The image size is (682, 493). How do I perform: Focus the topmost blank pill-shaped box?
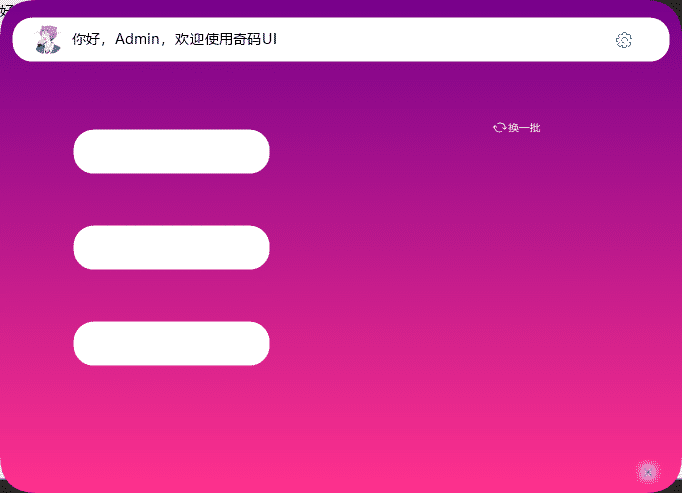171,152
